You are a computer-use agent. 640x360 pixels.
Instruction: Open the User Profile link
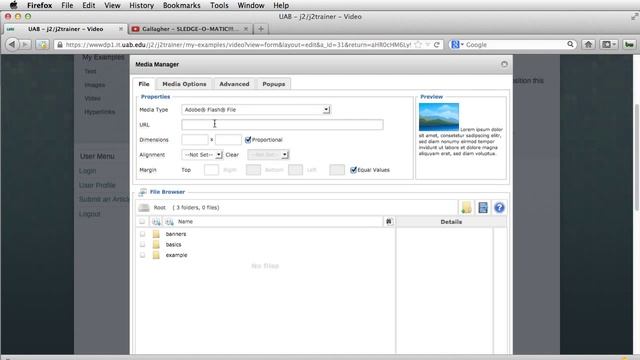click(x=97, y=185)
